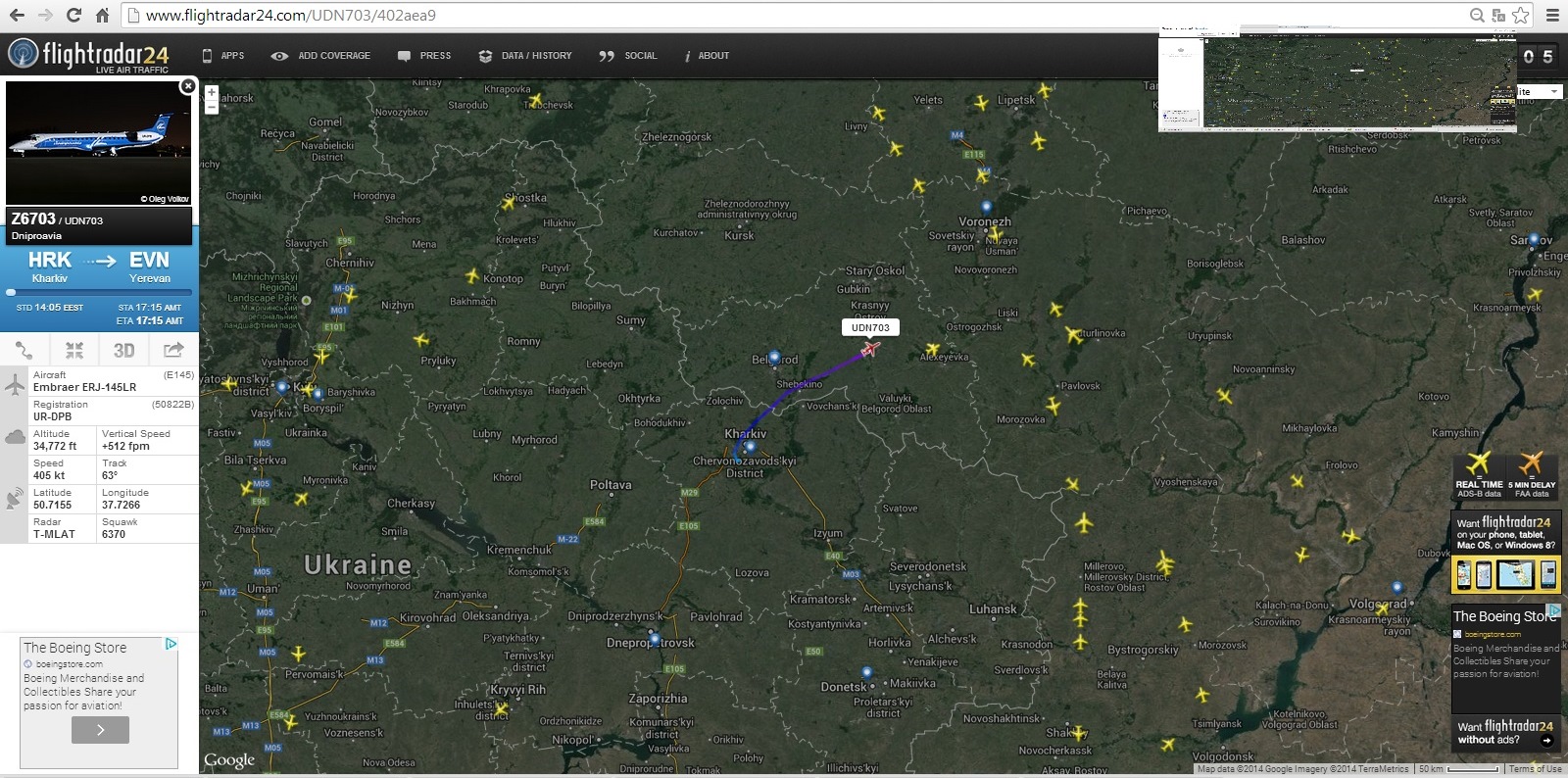Open the 3D cockpit view
The width and height of the screenshot is (1568, 778).
click(123, 350)
